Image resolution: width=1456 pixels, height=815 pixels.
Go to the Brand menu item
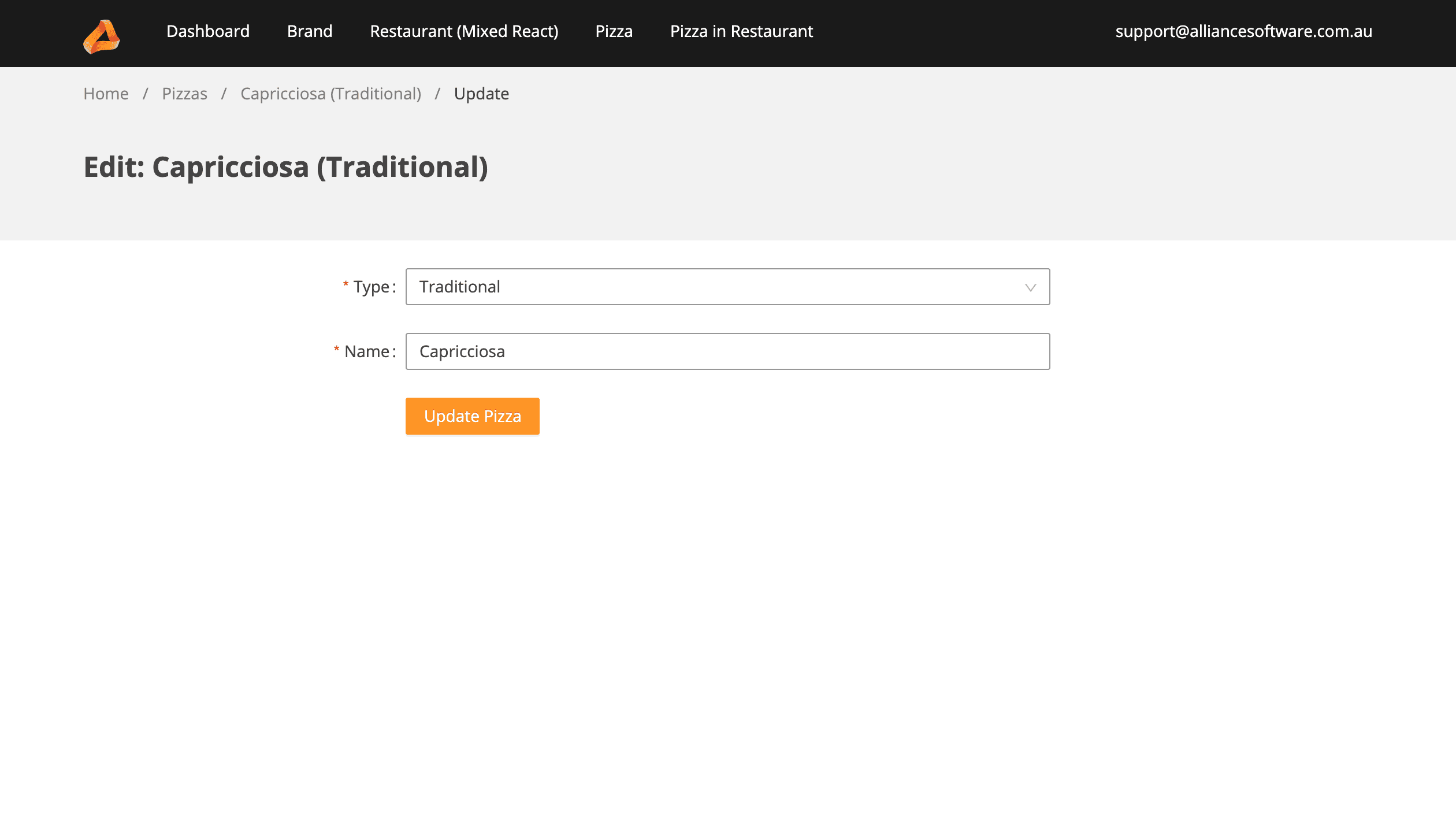point(310,31)
